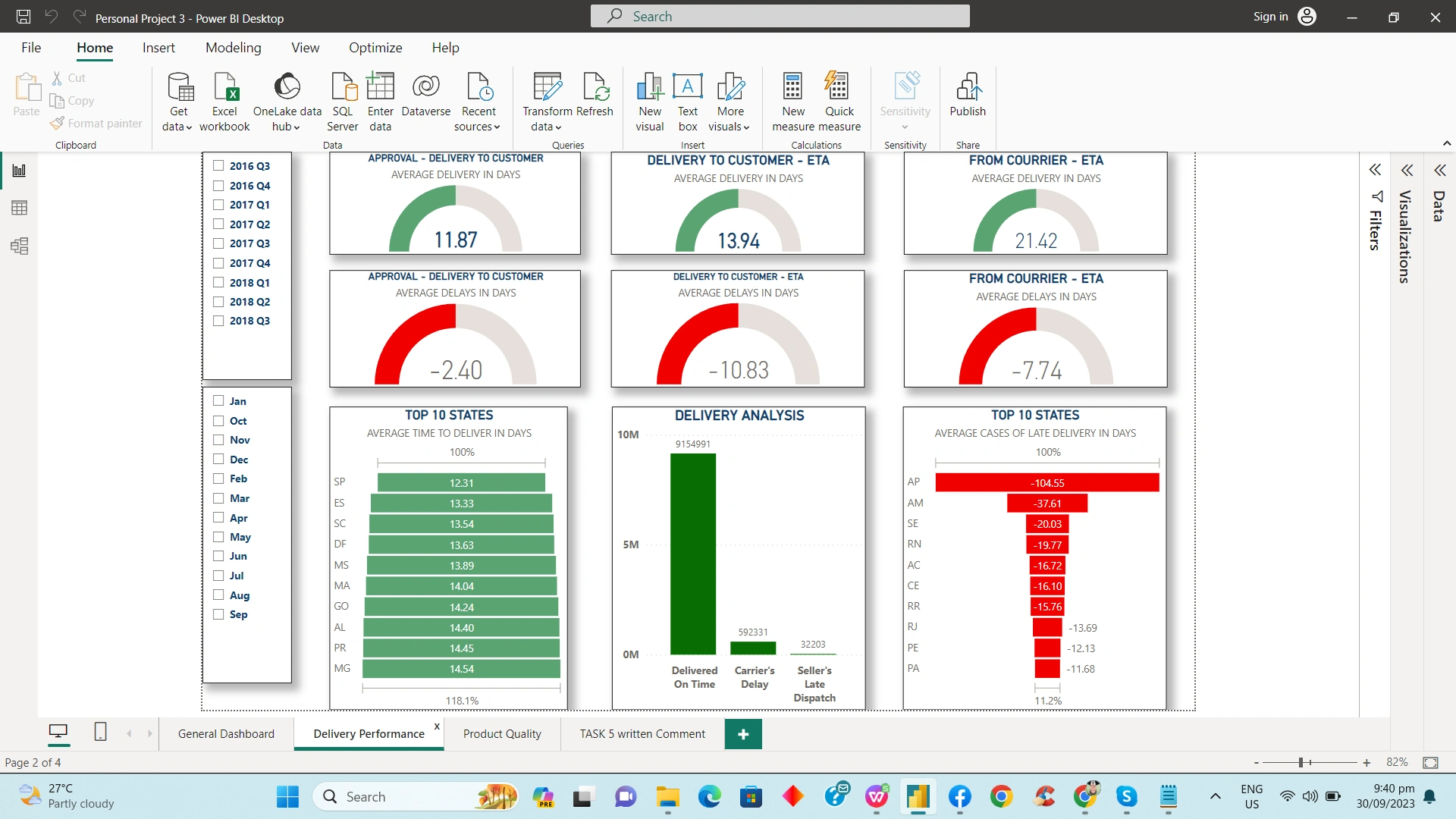Create a New measure
This screenshot has height=819, width=1456.
tap(792, 101)
